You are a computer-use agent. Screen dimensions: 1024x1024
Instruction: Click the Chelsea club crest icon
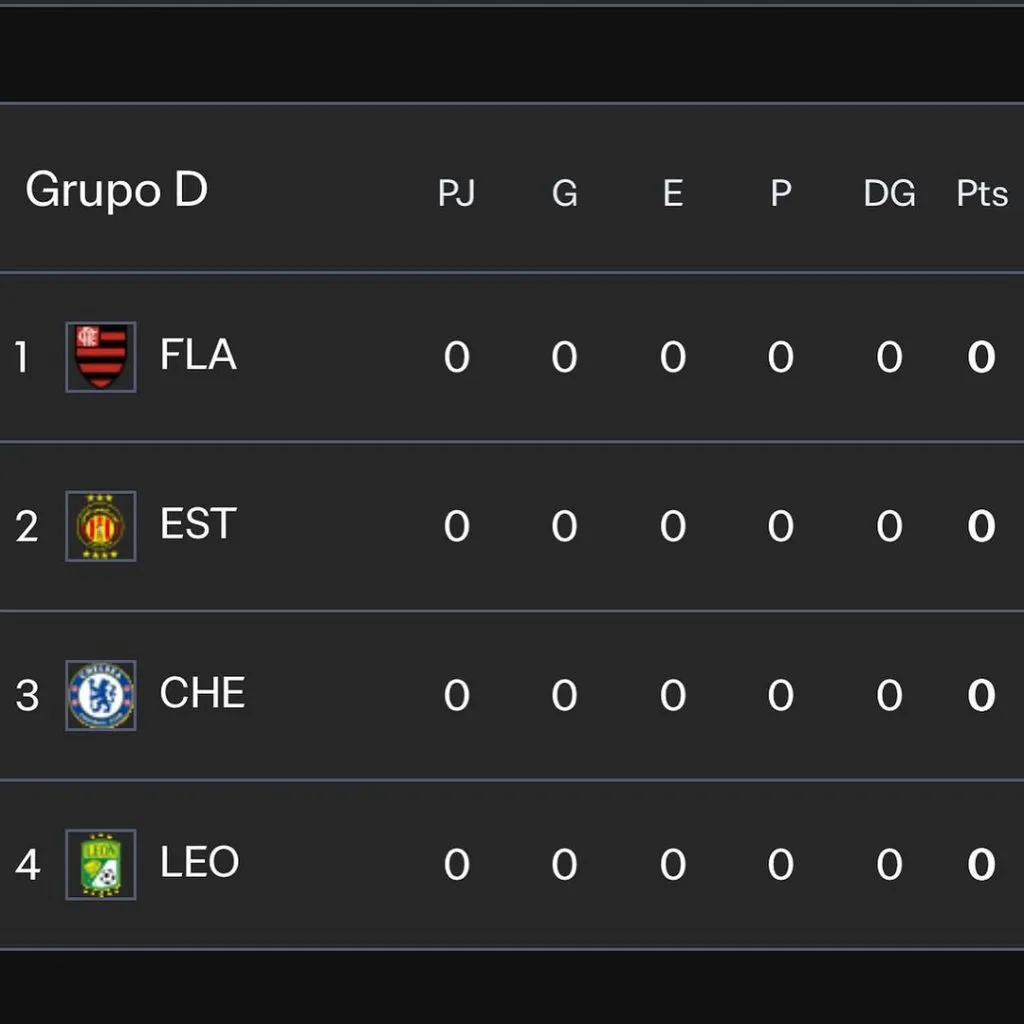coord(101,695)
